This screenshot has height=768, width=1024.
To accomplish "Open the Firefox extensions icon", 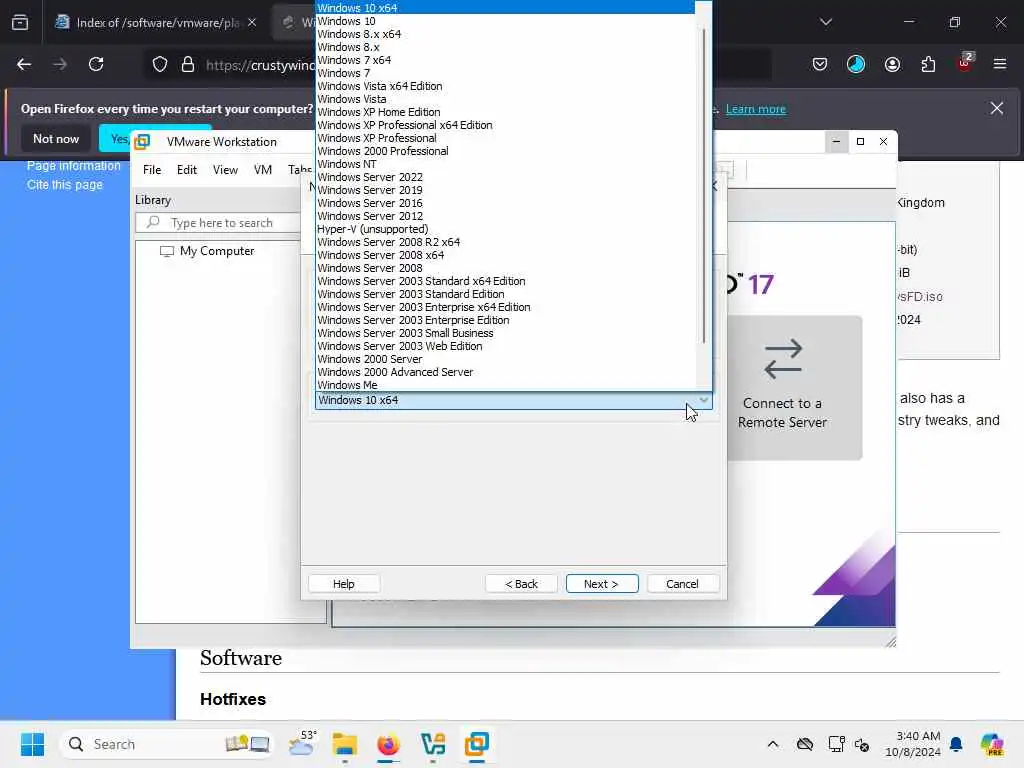I will click(x=928, y=64).
